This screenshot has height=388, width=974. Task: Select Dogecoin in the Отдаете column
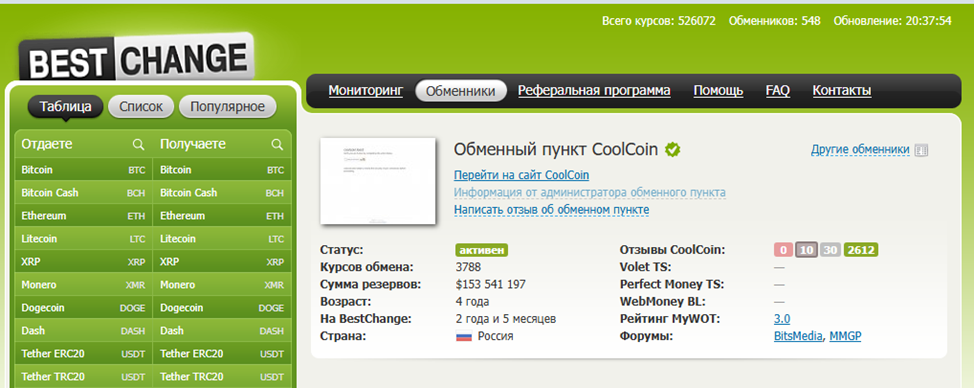click(83, 307)
